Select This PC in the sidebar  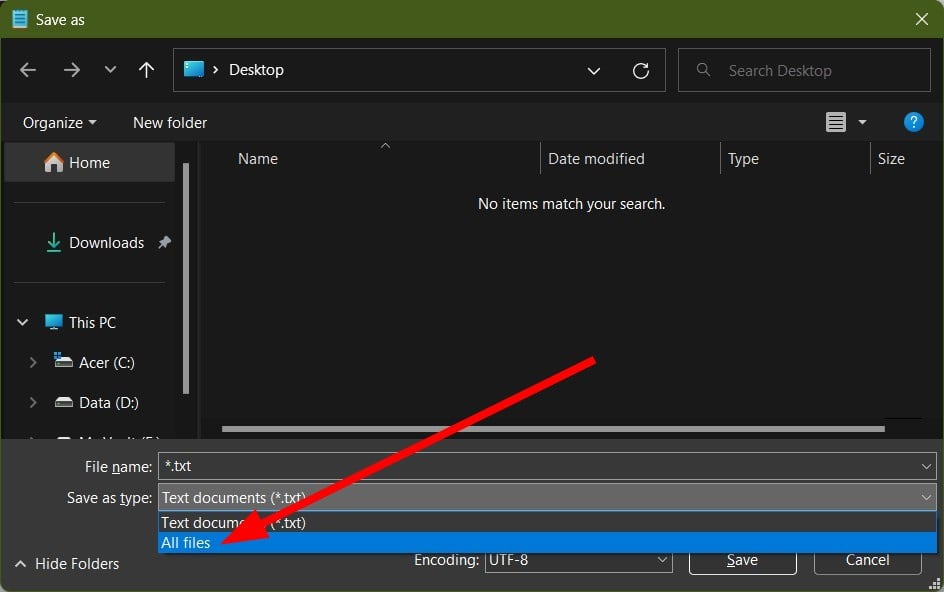(x=90, y=322)
